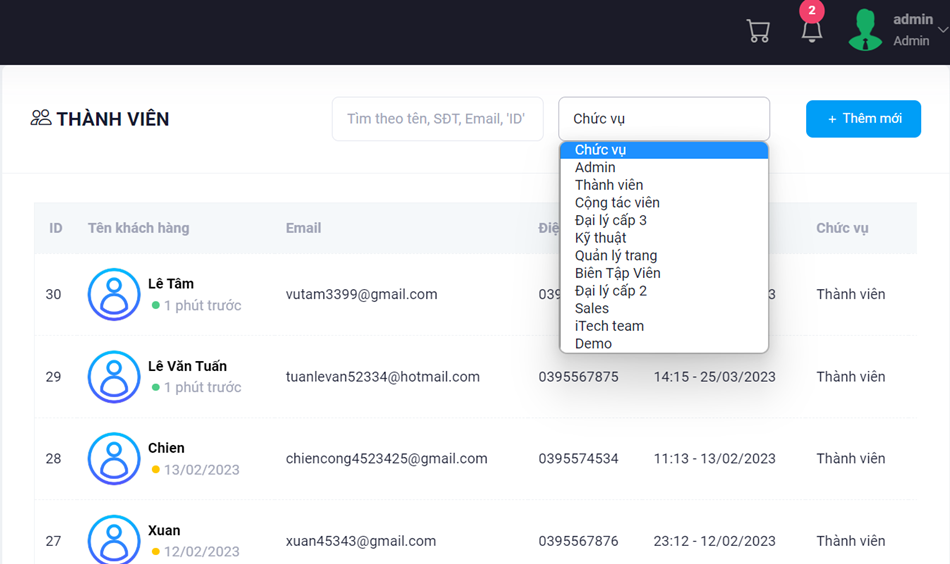The width and height of the screenshot is (950, 564).
Task: Select Admin from the role list
Action: 595,168
